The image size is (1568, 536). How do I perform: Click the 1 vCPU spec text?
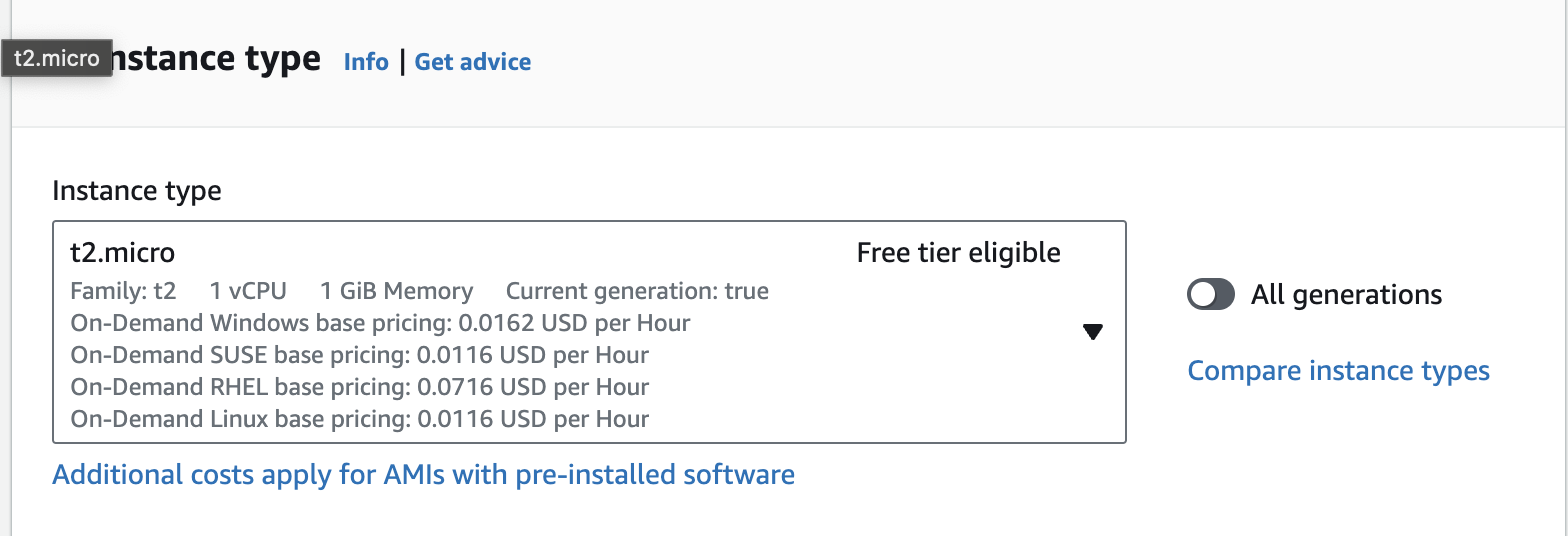(x=248, y=291)
